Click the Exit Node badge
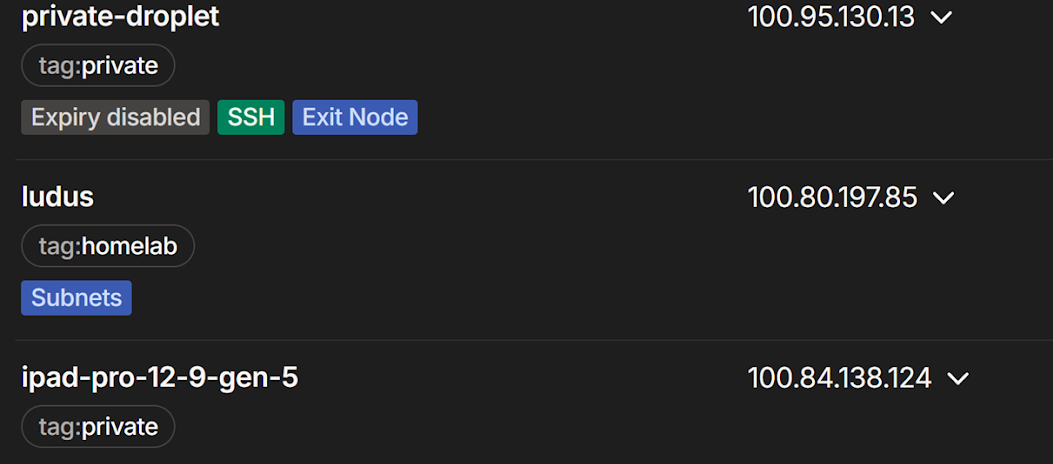 (355, 117)
